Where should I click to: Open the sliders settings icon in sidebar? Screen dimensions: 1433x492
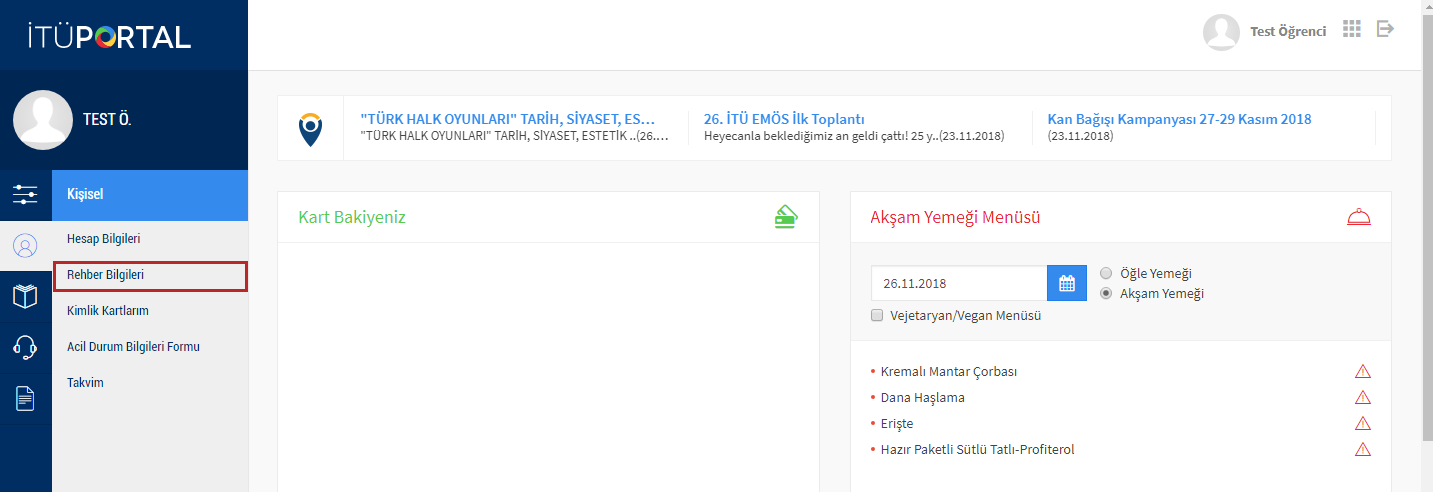click(x=25, y=195)
